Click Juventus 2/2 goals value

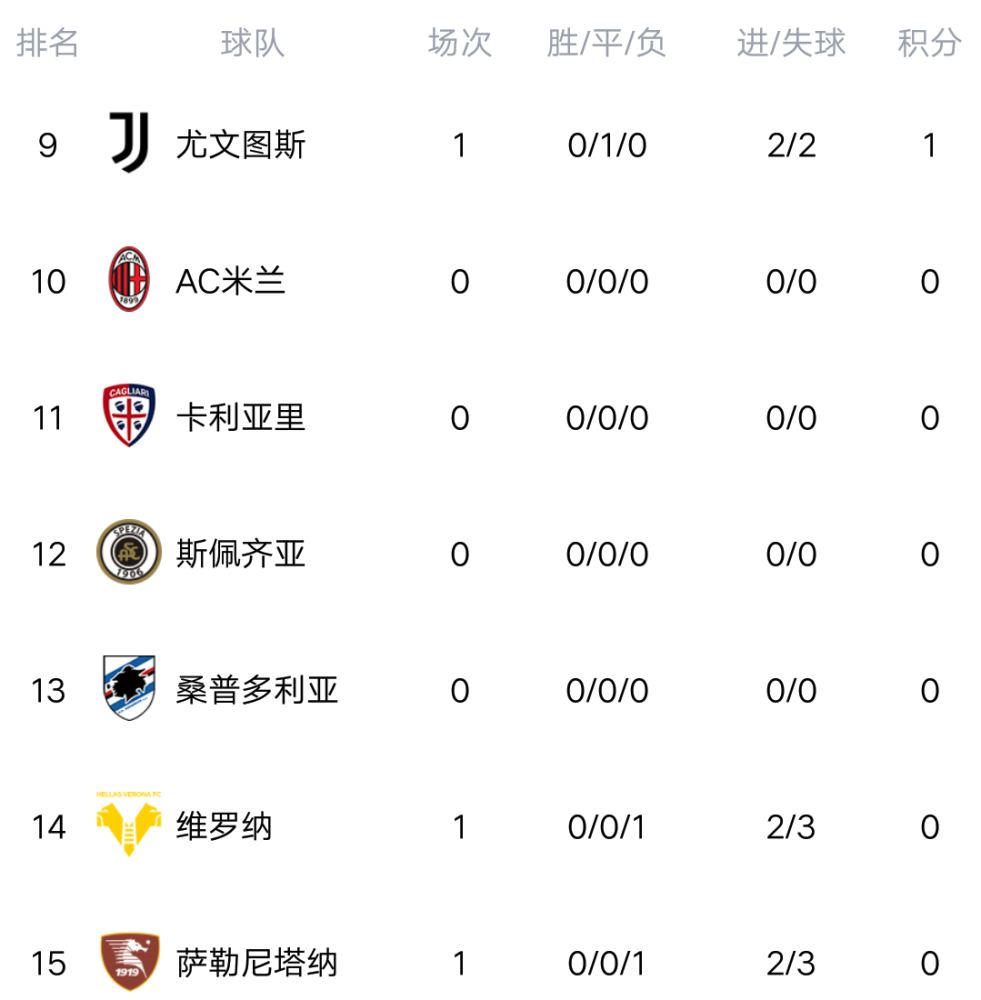(x=791, y=145)
